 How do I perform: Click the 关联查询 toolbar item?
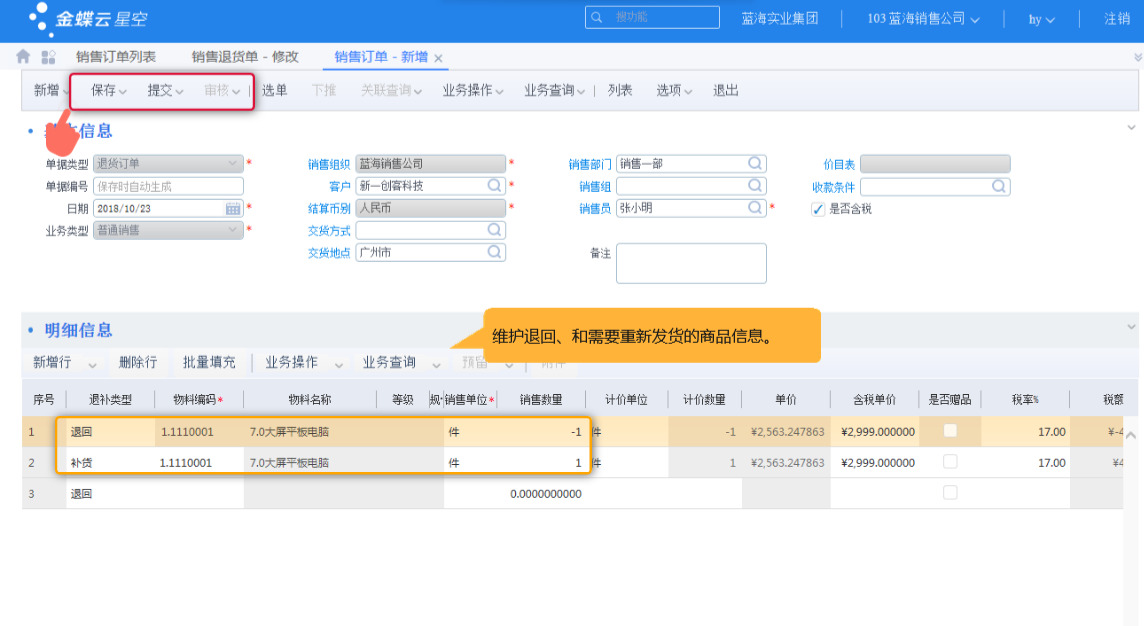[x=391, y=90]
